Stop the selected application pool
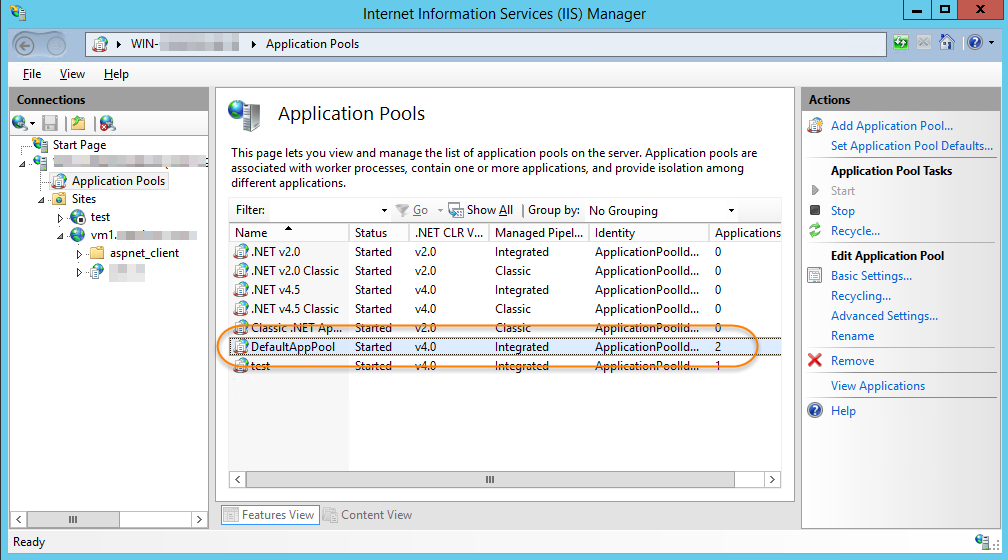1008x560 pixels. [842, 211]
